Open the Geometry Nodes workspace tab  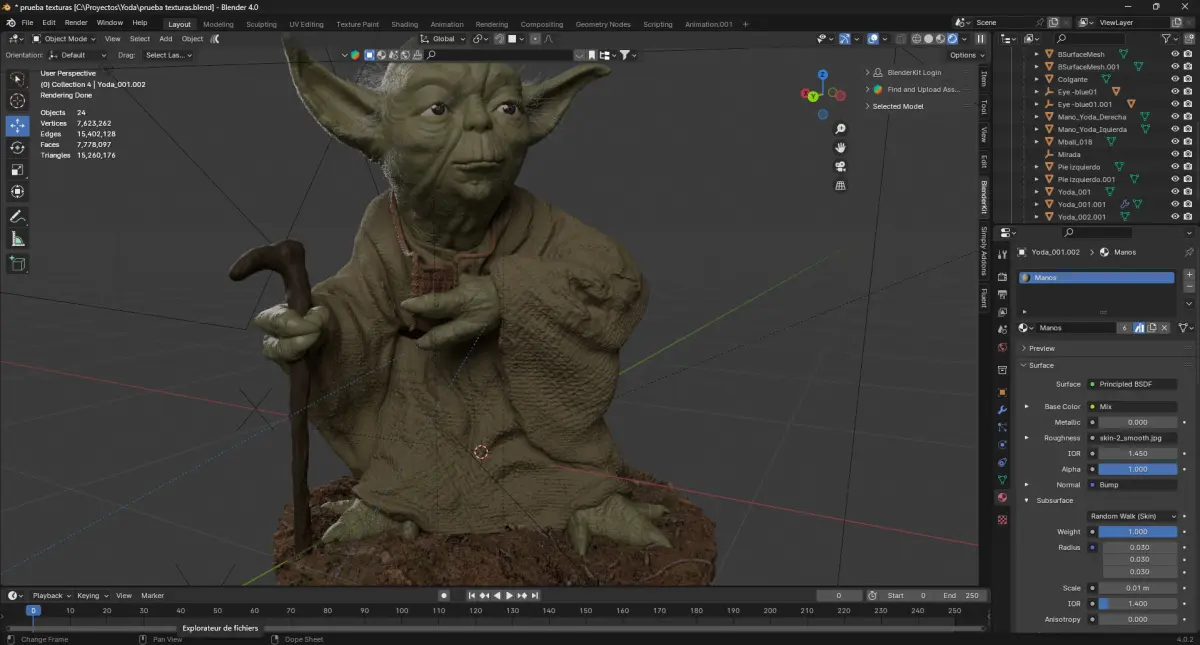[603, 24]
